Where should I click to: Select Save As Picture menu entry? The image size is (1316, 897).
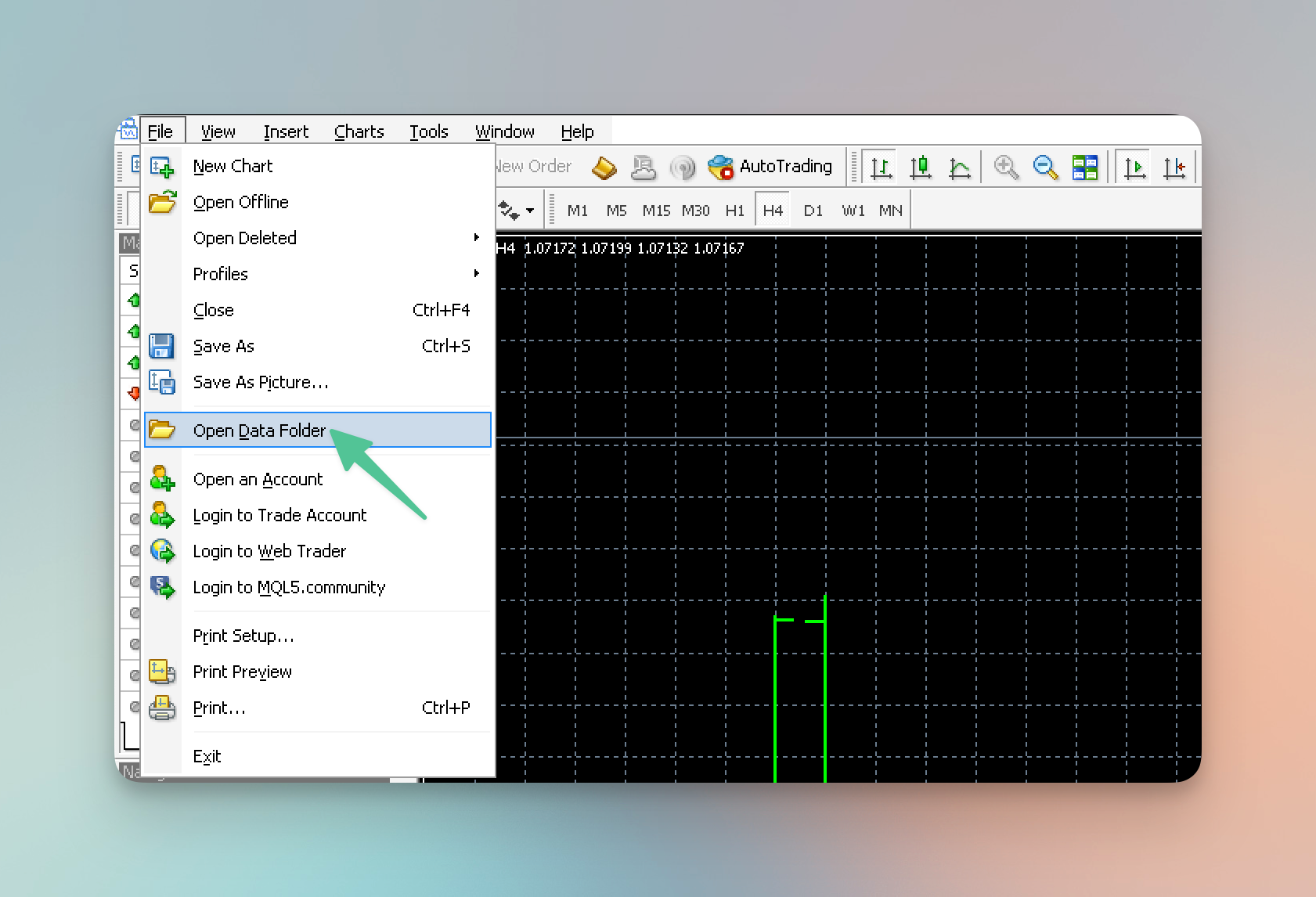[261, 382]
